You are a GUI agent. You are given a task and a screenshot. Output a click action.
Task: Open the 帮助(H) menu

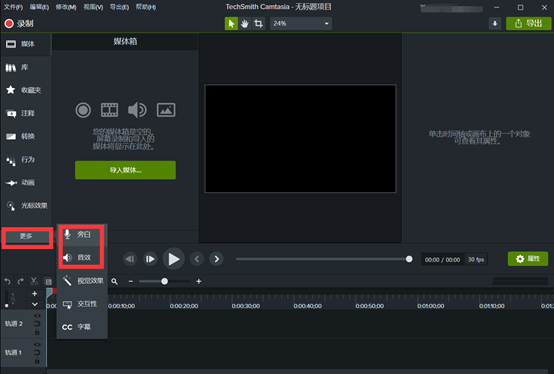coord(146,7)
